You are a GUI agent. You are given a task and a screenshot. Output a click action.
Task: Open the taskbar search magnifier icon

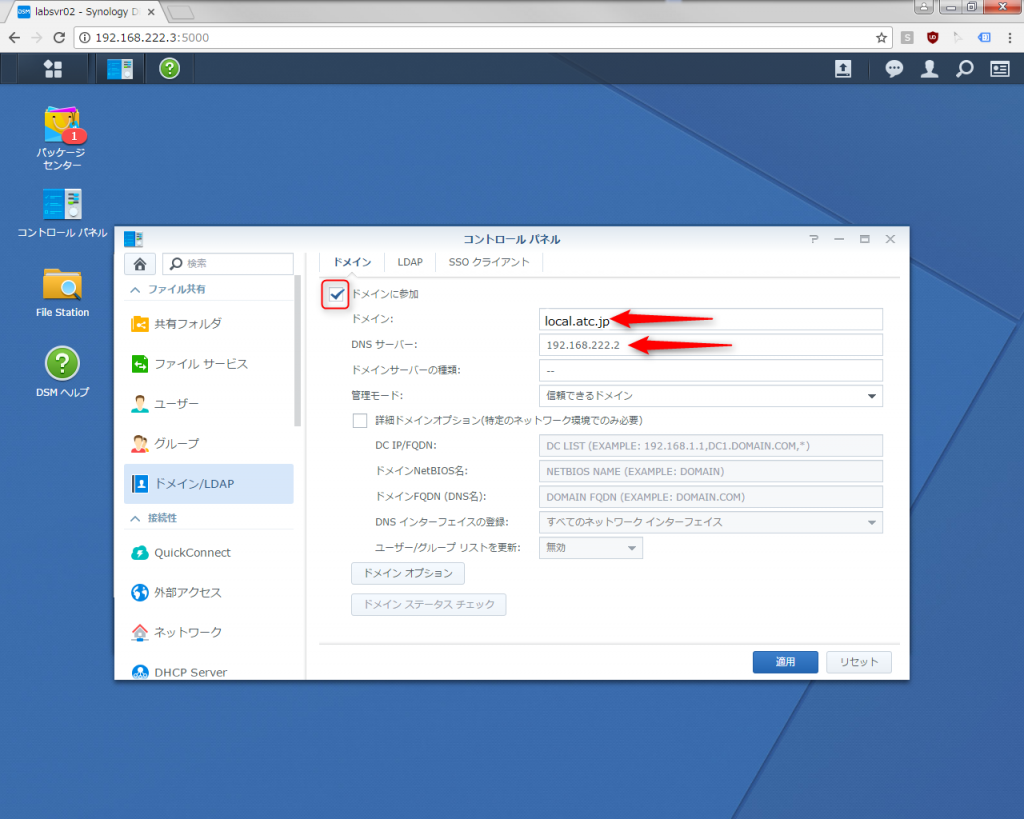click(964, 68)
